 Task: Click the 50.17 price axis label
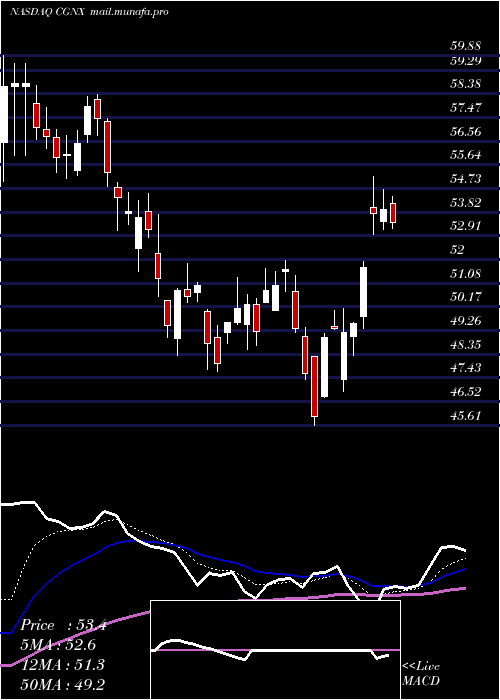tap(465, 297)
